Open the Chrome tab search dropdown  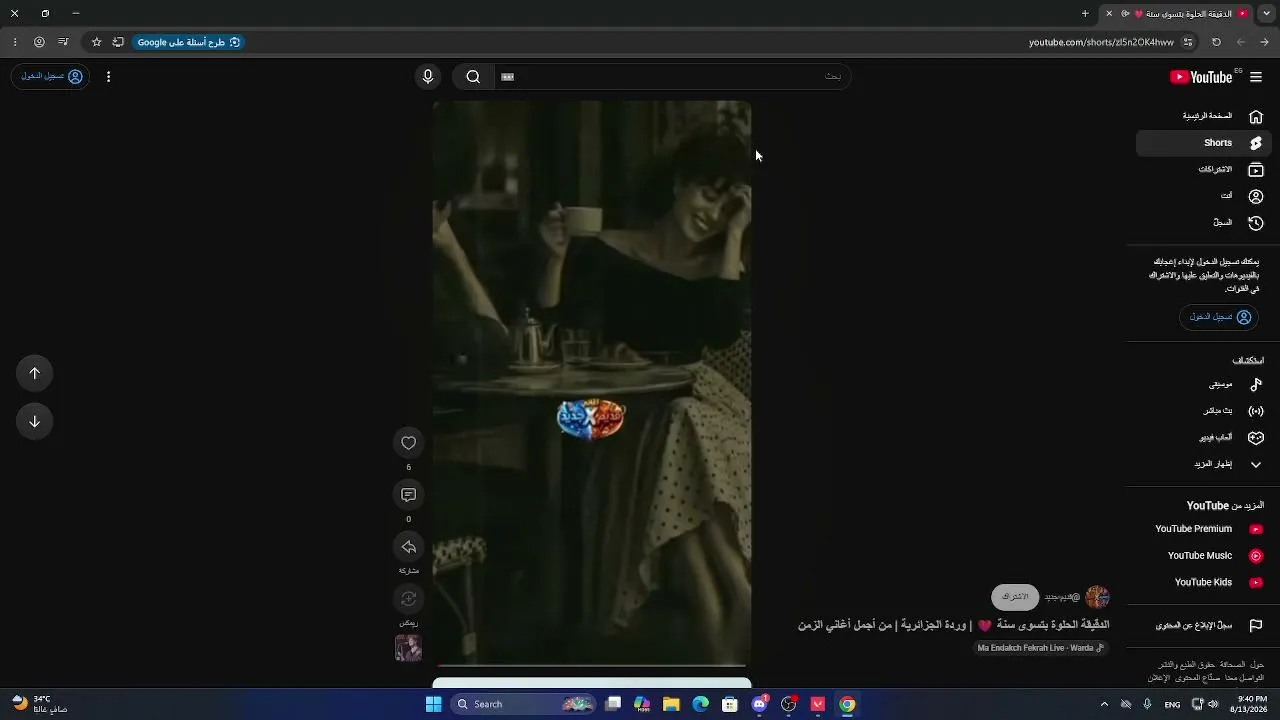click(1265, 13)
